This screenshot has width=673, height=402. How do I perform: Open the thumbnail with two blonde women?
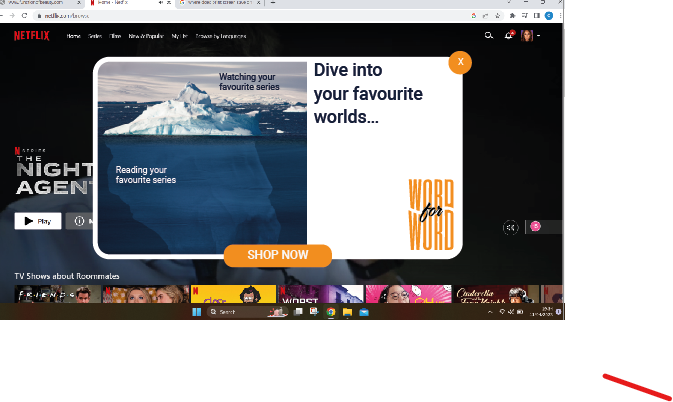pyautogui.click(x=146, y=294)
